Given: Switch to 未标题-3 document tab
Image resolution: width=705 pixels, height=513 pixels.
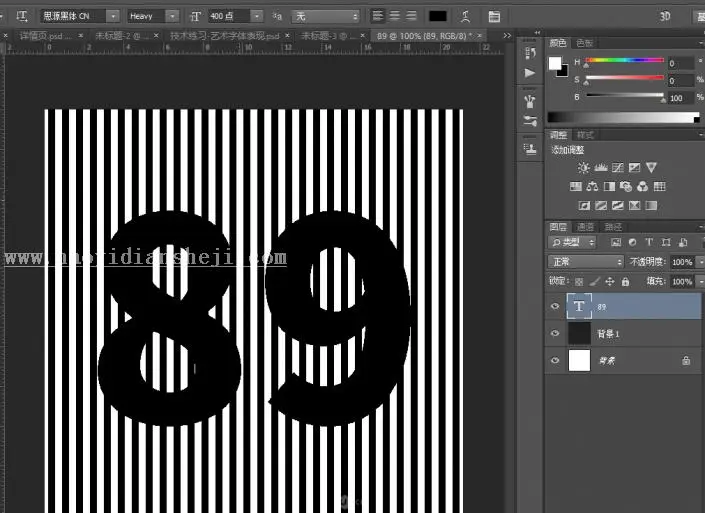Looking at the screenshot, I should (x=330, y=36).
